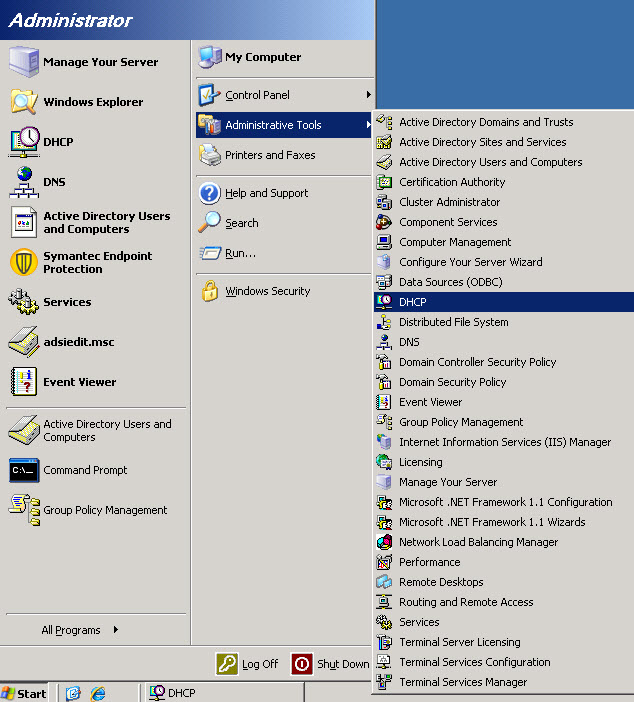Open Help and Support icon
634x702 pixels.
click(x=210, y=193)
